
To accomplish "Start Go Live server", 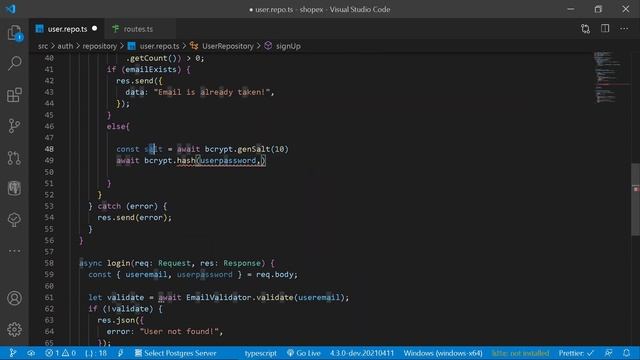I will pos(303,353).
